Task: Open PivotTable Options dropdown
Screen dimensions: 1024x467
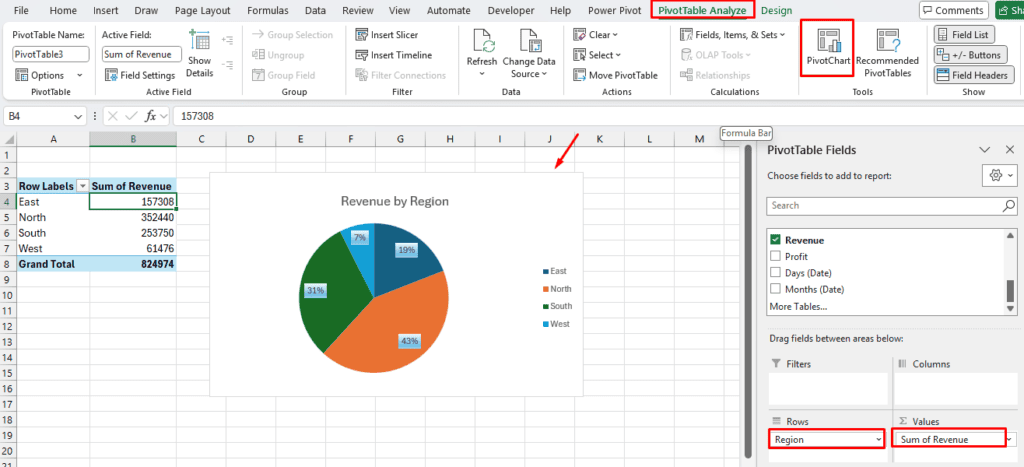Action: coord(49,75)
